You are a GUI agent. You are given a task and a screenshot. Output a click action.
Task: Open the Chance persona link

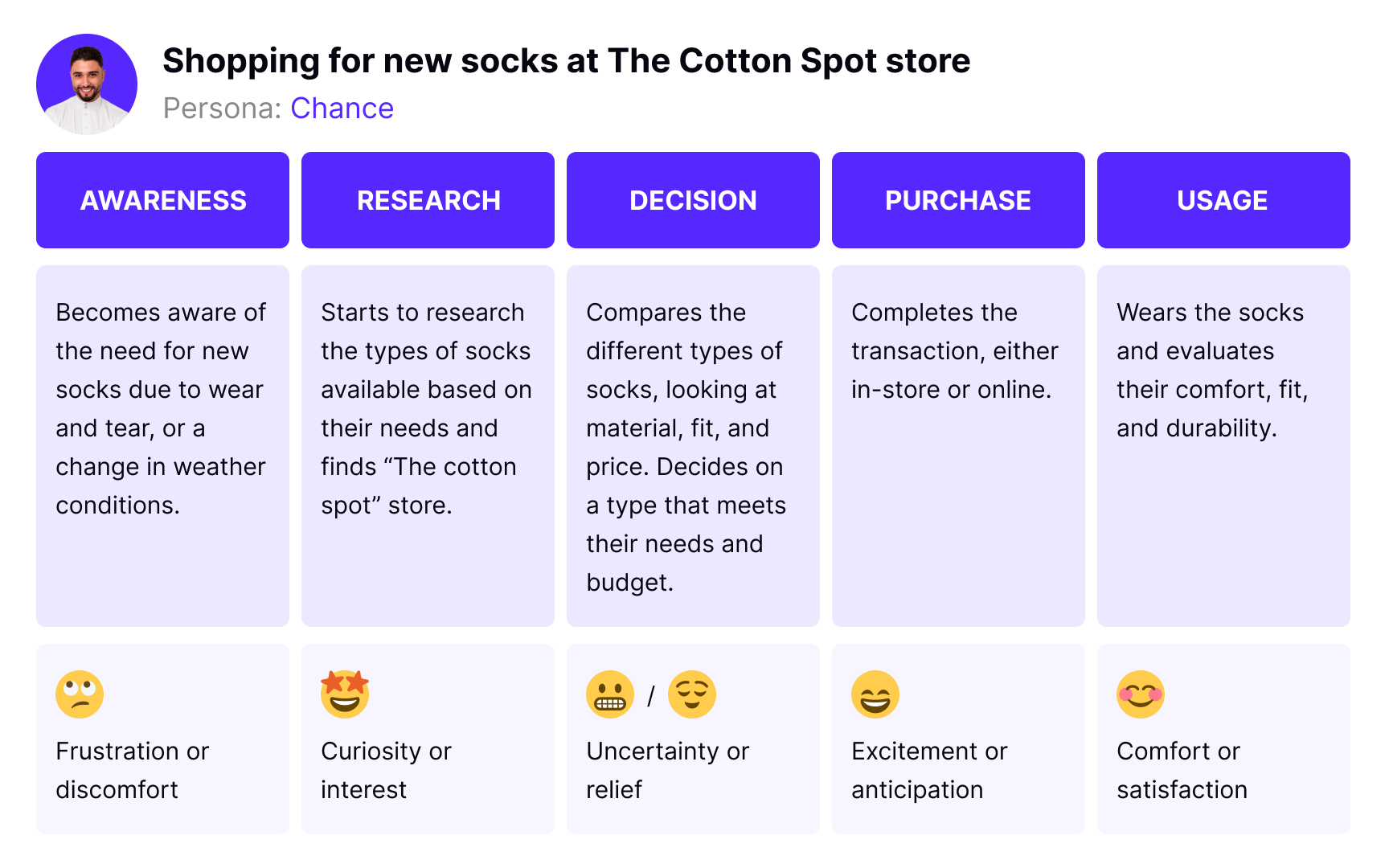coord(342,108)
